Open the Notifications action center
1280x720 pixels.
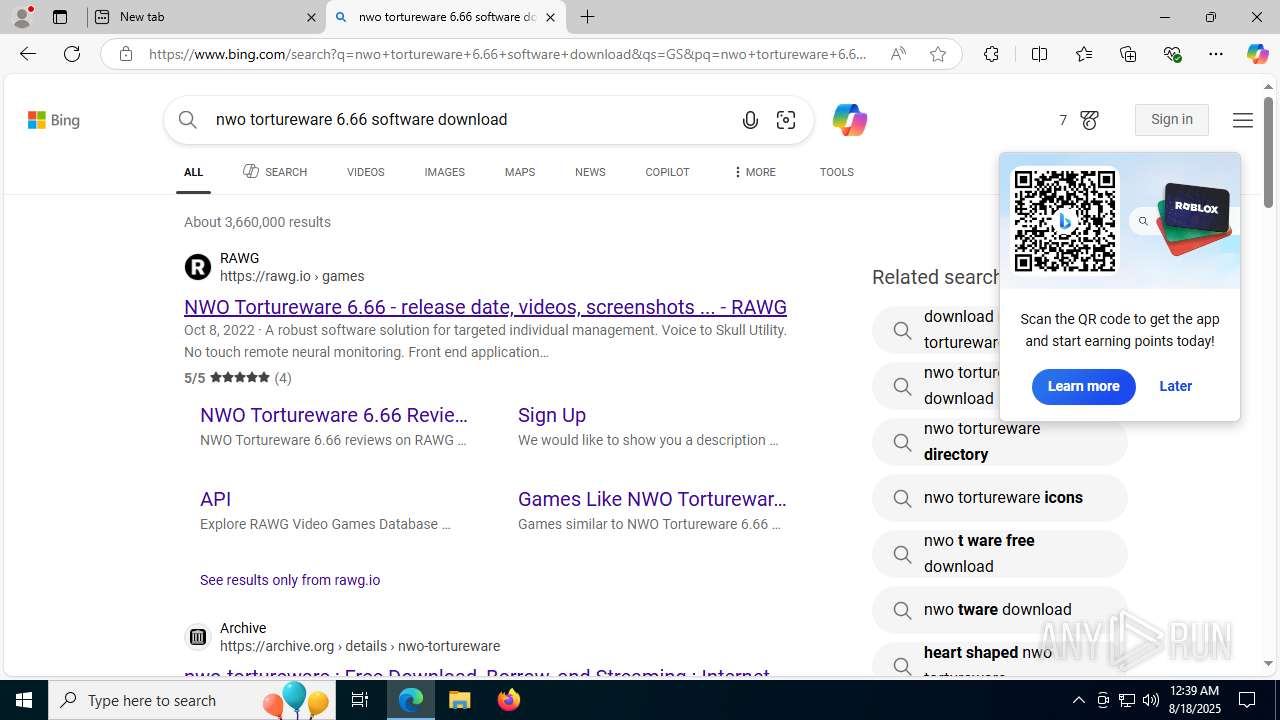click(x=1248, y=700)
